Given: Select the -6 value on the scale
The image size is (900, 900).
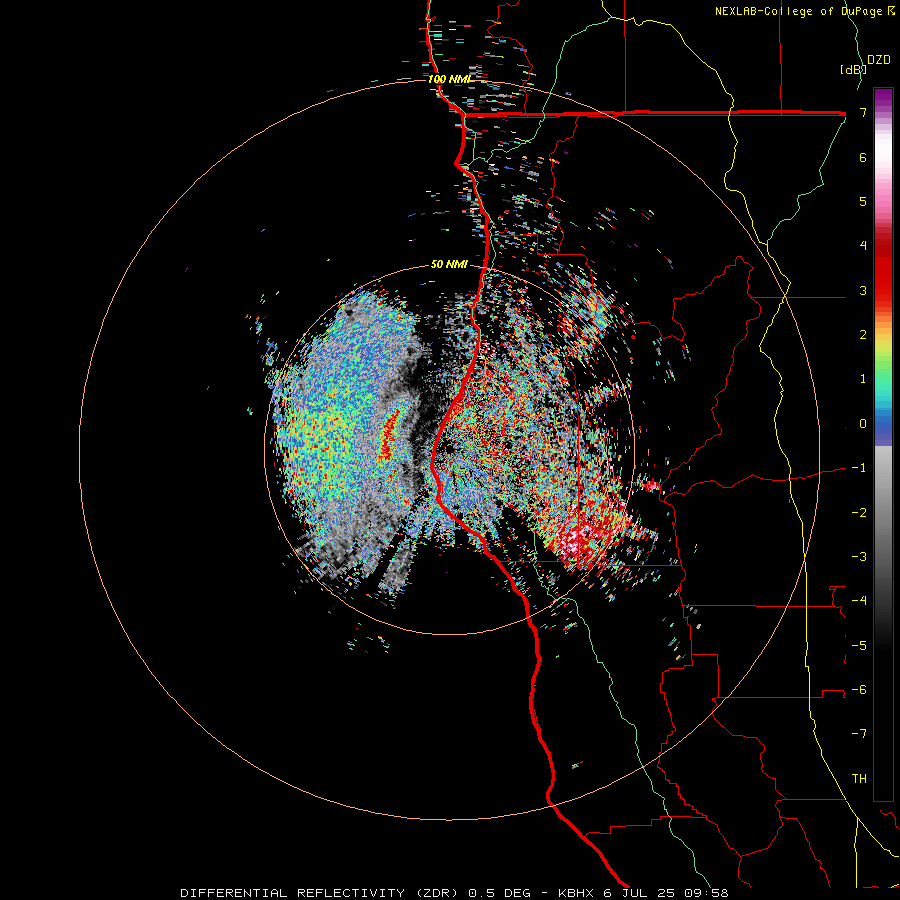Looking at the screenshot, I should tap(859, 690).
